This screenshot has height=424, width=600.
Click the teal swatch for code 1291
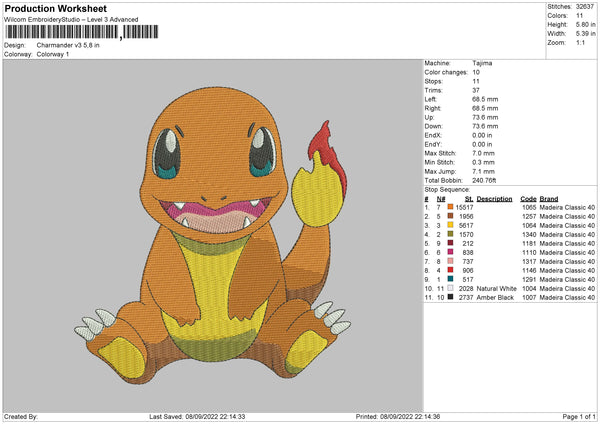coord(452,278)
